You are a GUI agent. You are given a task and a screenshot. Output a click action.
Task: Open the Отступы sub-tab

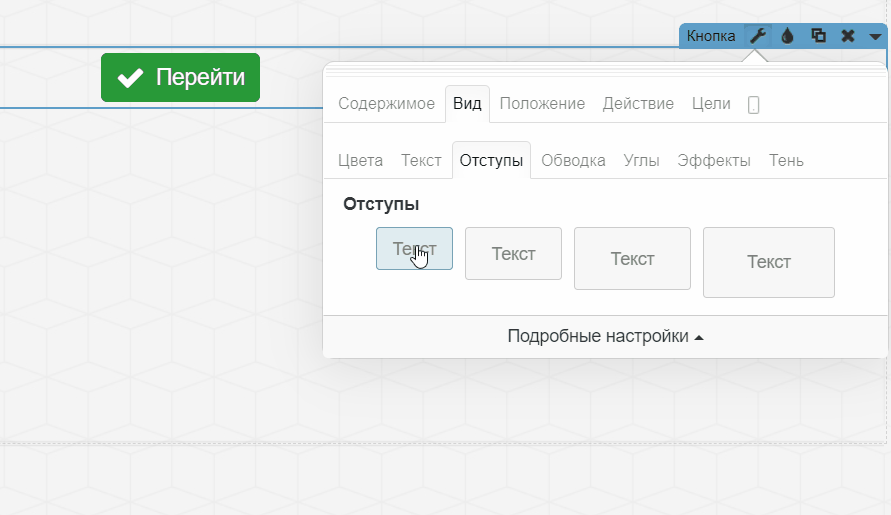click(x=491, y=160)
